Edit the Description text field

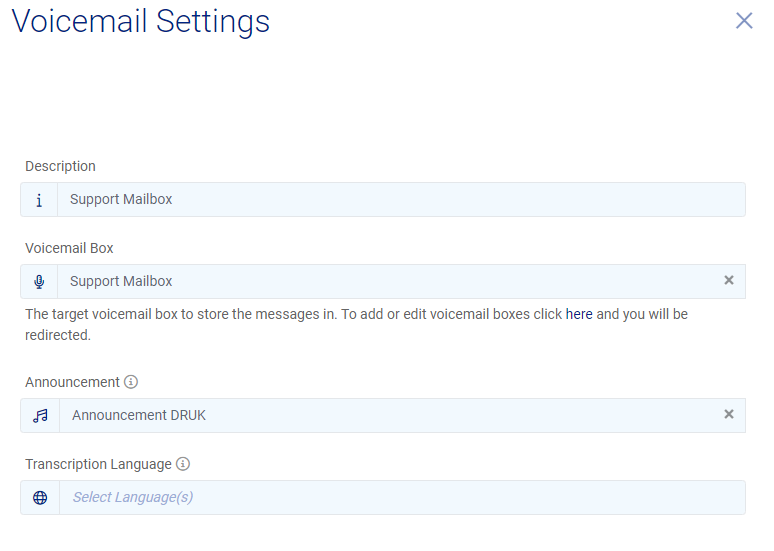[400, 200]
